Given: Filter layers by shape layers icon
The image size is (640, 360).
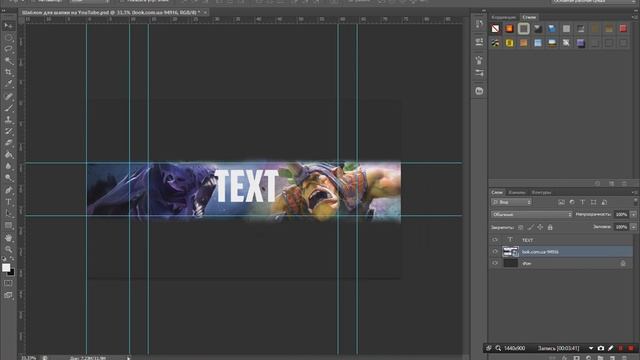Looking at the screenshot, I should [x=593, y=202].
